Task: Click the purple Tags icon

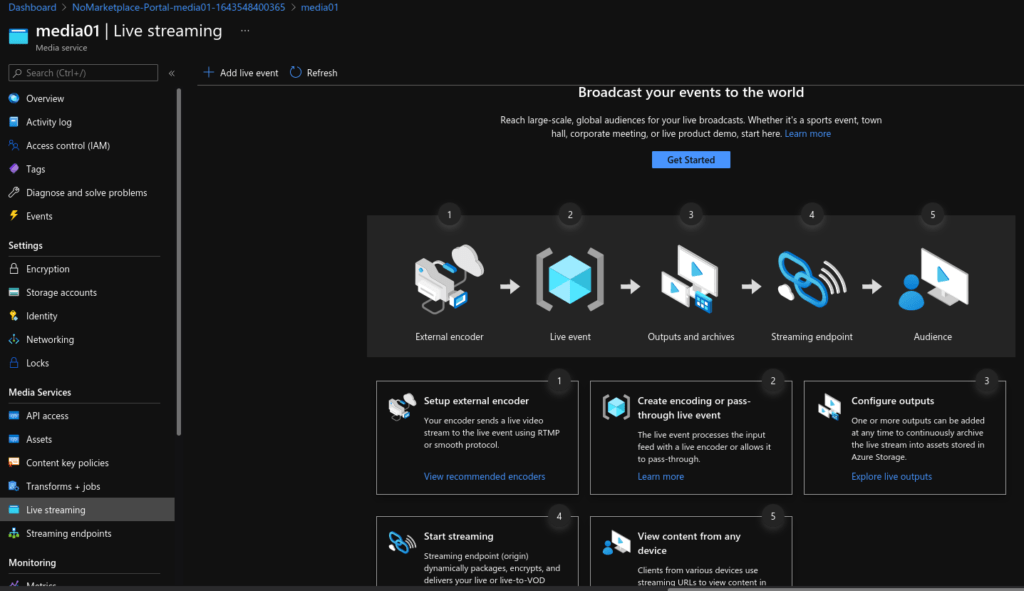Action: (x=14, y=169)
